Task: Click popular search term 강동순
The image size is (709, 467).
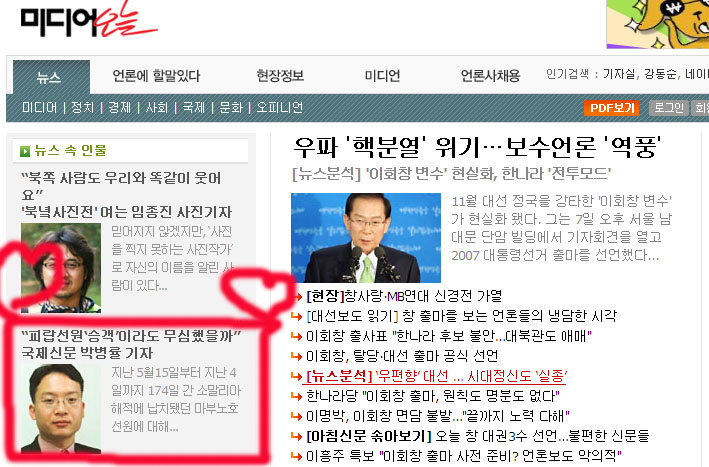Action: pos(660,74)
